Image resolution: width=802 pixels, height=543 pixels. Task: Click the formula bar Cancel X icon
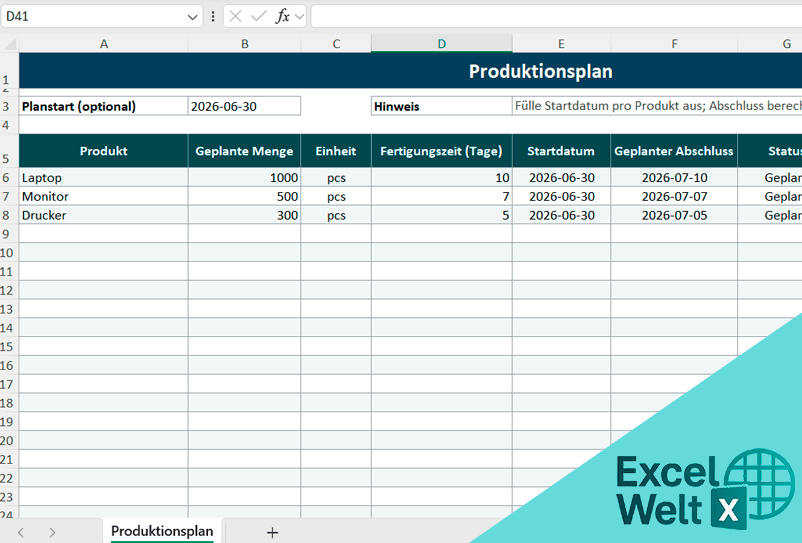click(x=235, y=16)
